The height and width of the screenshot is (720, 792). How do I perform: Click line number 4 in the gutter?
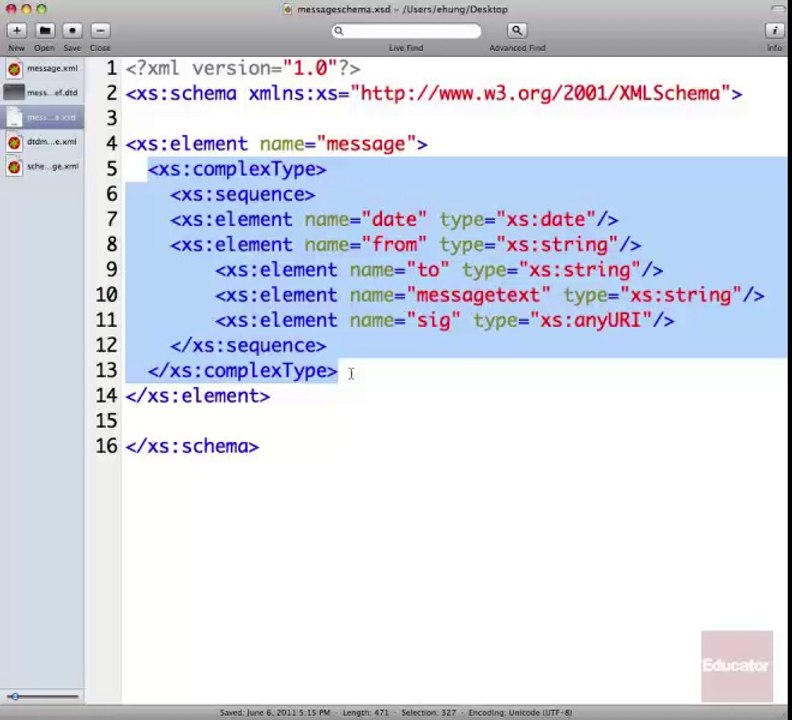(x=112, y=144)
